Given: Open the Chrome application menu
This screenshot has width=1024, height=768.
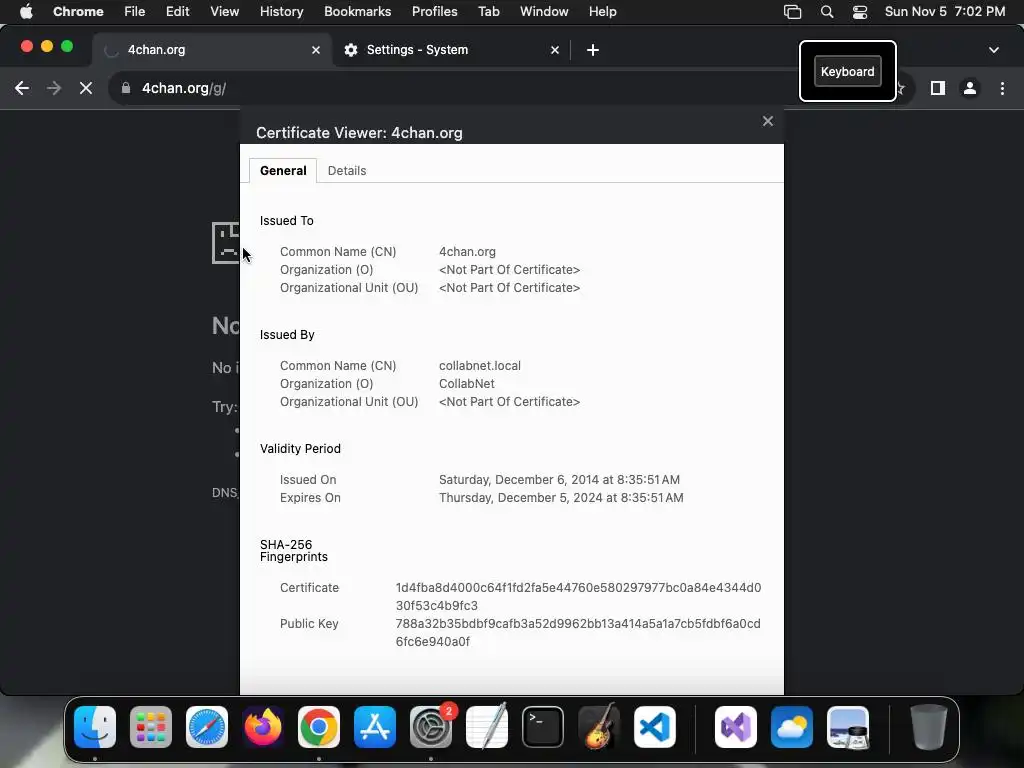Looking at the screenshot, I should pos(78,12).
